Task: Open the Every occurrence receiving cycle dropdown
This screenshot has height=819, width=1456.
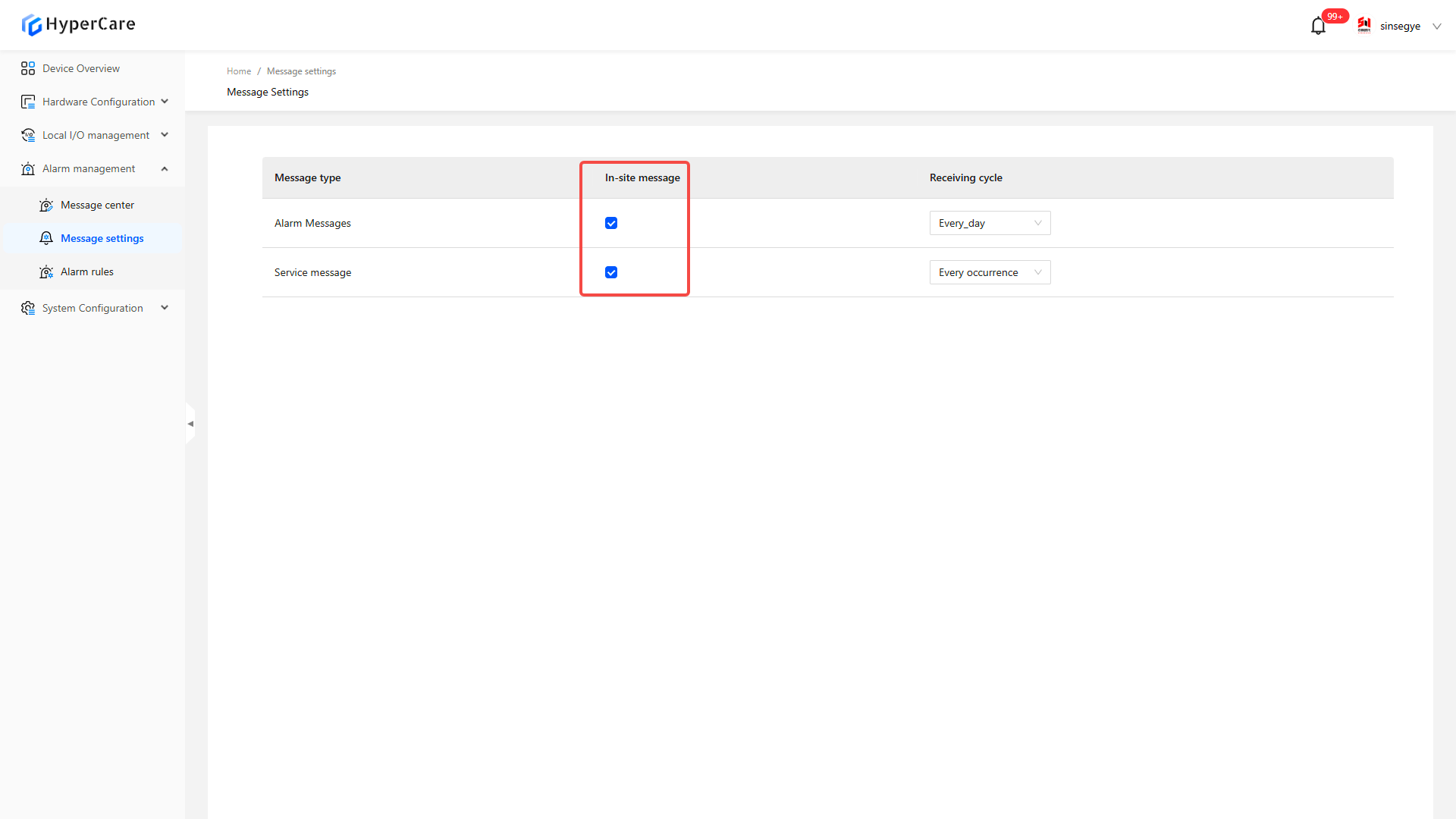Action: tap(990, 272)
